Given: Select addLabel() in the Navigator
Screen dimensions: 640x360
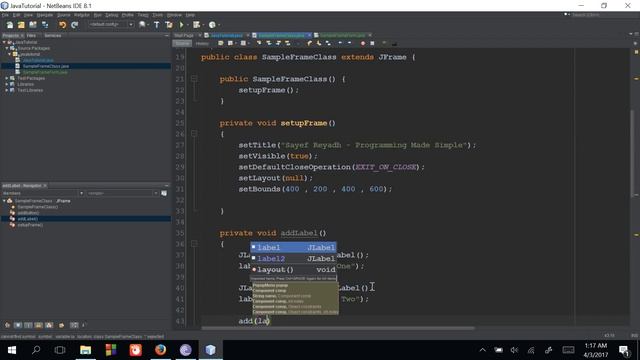Looking at the screenshot, I should (x=27, y=219).
